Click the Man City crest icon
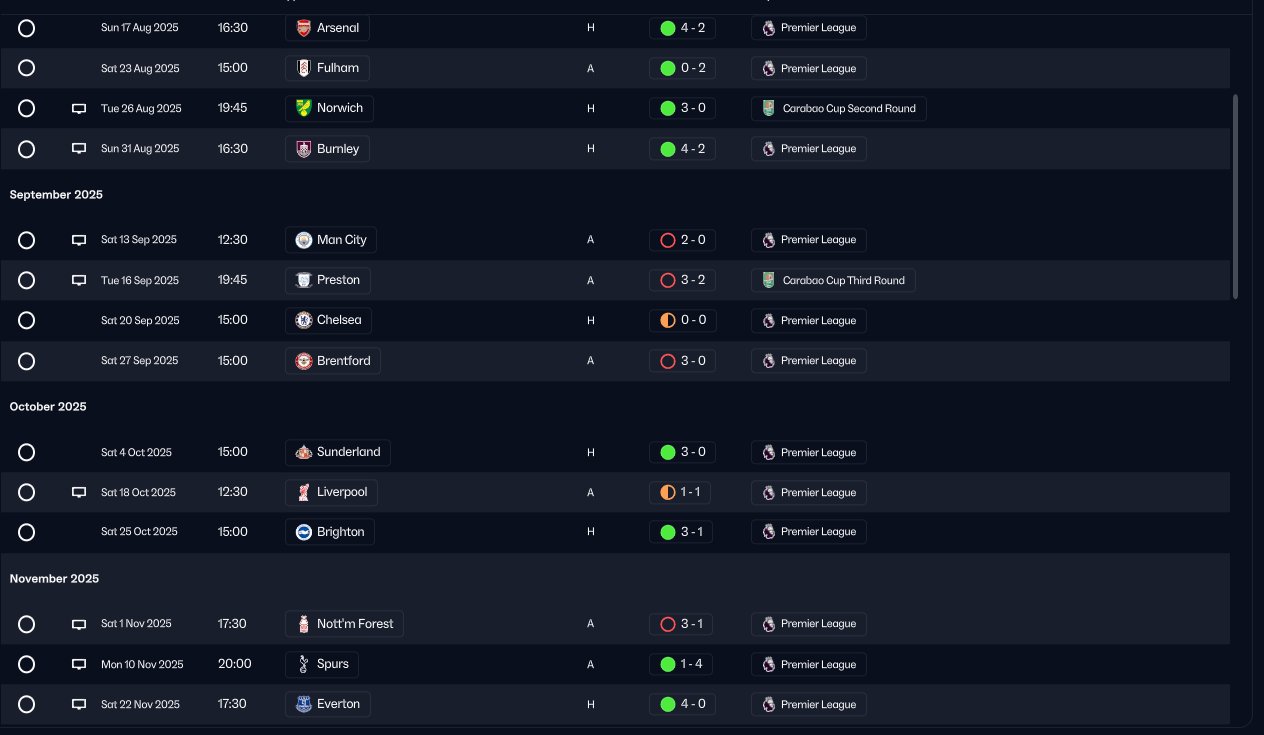This screenshot has height=735, width=1264. tap(304, 240)
